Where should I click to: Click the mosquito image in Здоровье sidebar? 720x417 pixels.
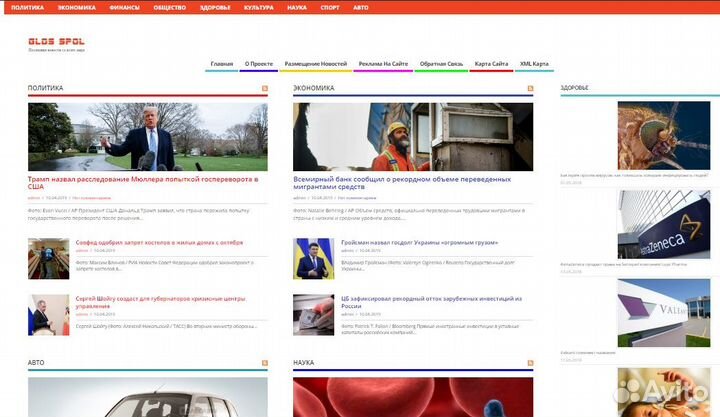(x=663, y=135)
